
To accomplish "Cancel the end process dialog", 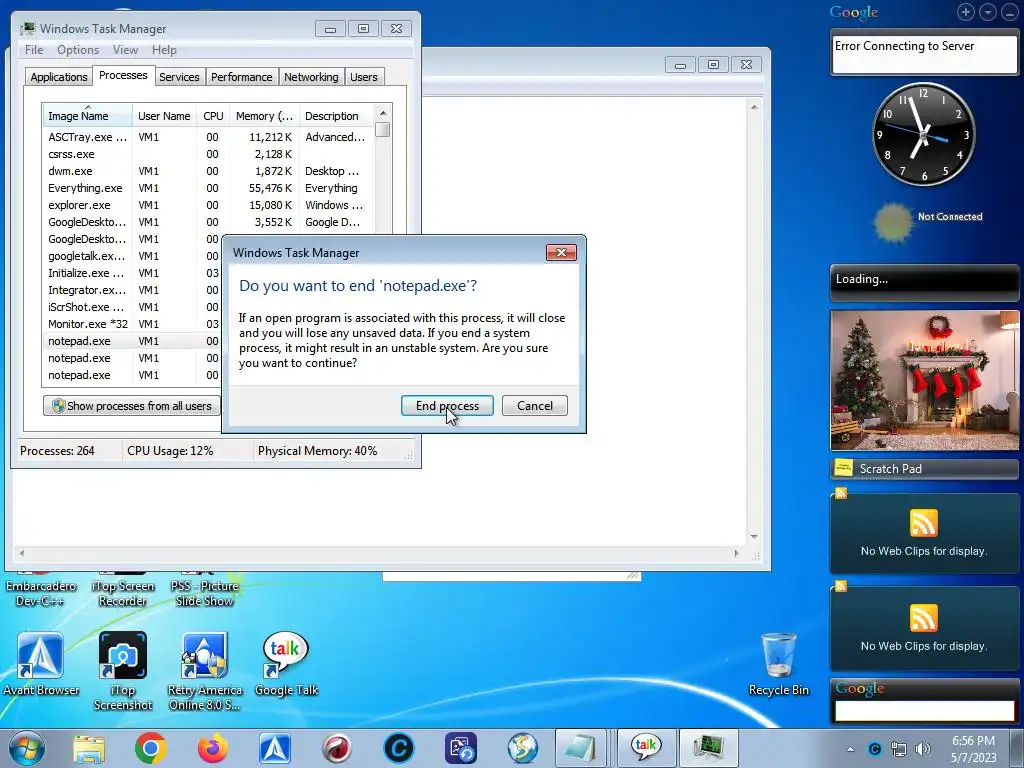I will tap(534, 406).
